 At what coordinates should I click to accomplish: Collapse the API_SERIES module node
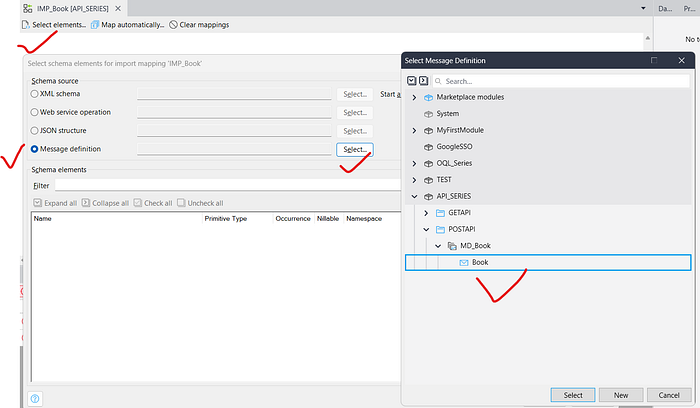[x=414, y=196]
